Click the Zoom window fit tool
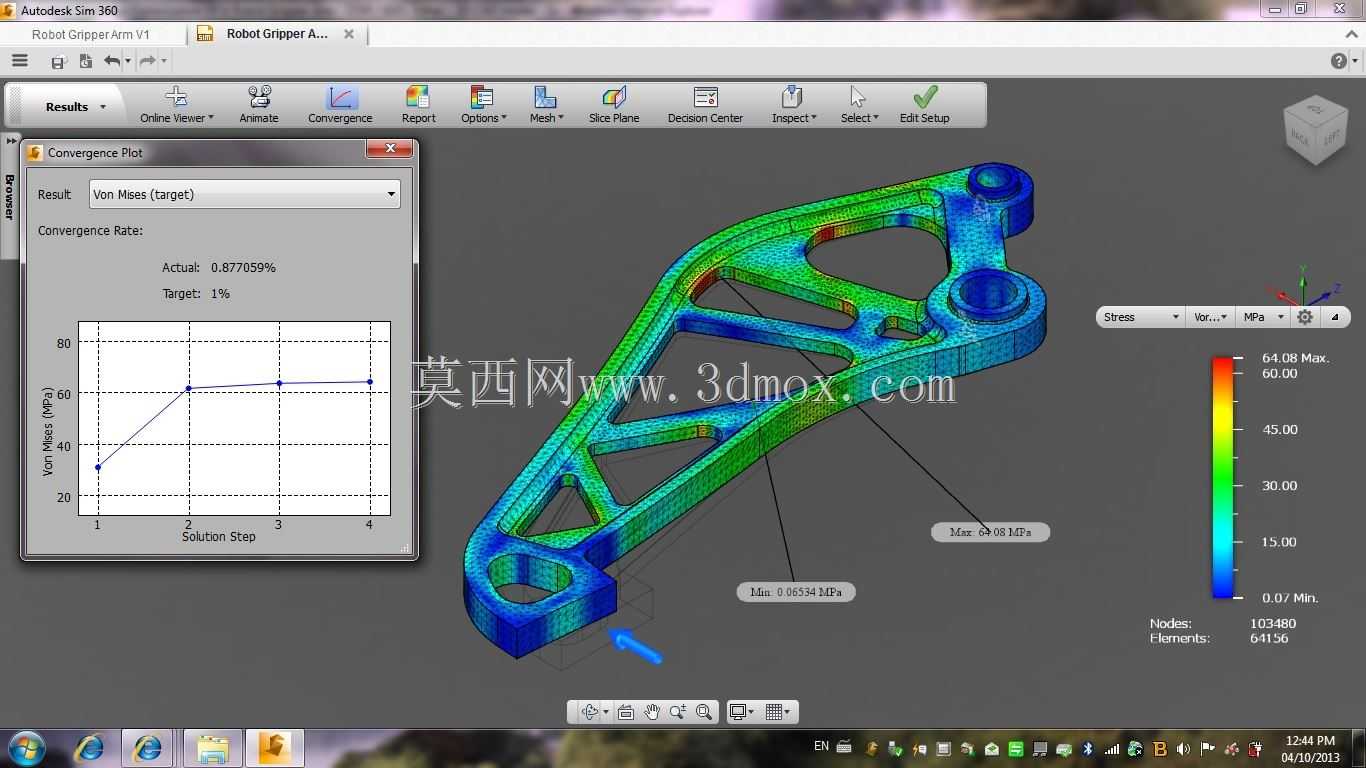This screenshot has width=1366, height=768. click(704, 712)
